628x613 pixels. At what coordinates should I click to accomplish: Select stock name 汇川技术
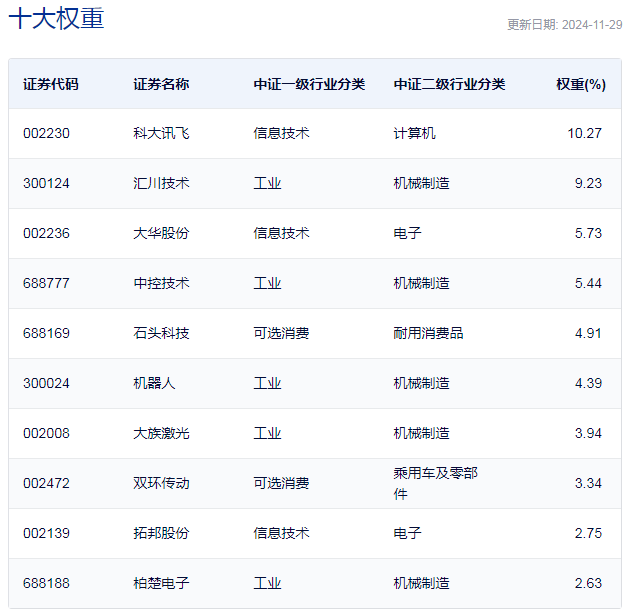coord(161,183)
